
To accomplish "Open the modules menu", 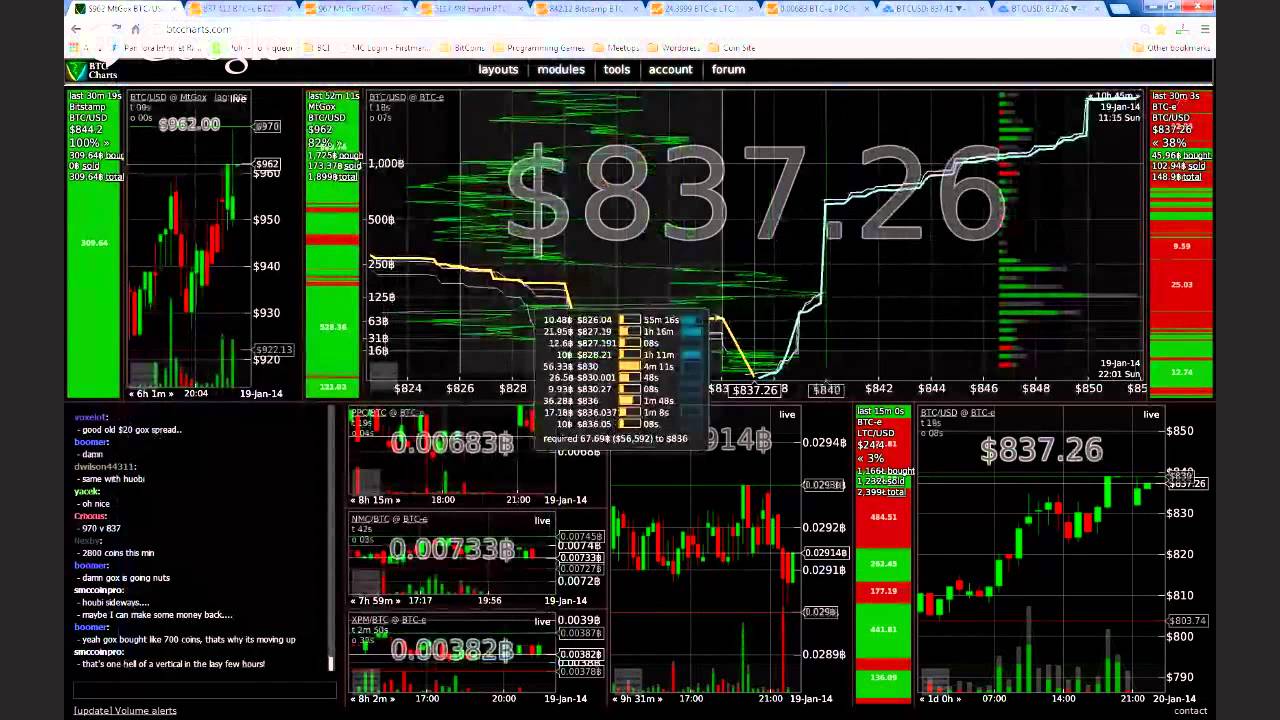I will 561,70.
